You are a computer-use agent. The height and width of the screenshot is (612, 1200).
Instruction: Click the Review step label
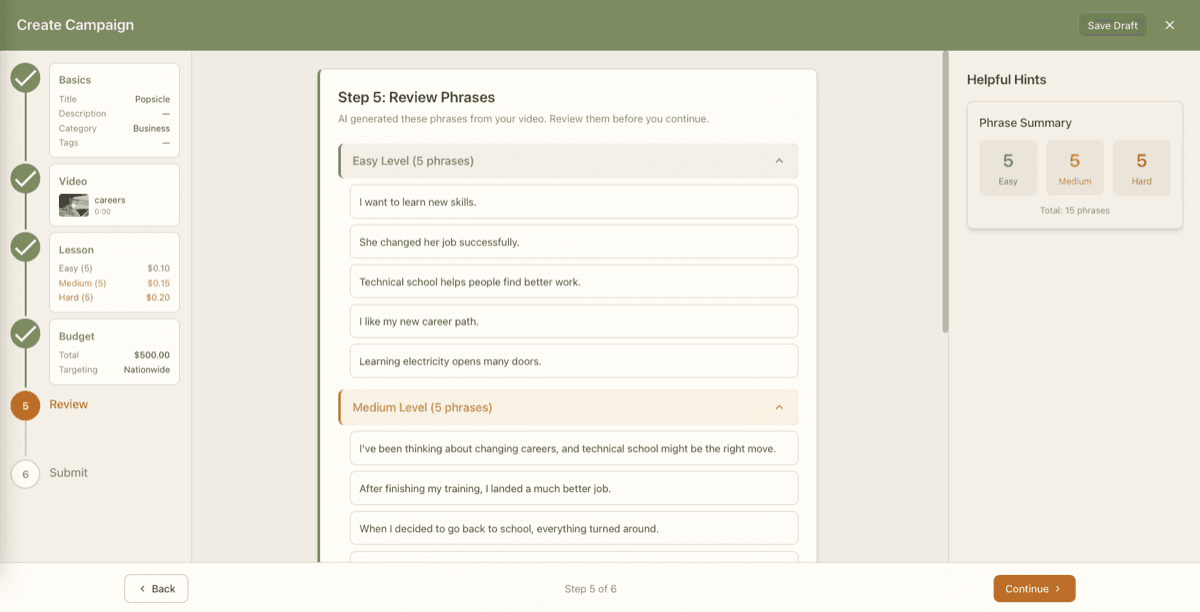[69, 405]
